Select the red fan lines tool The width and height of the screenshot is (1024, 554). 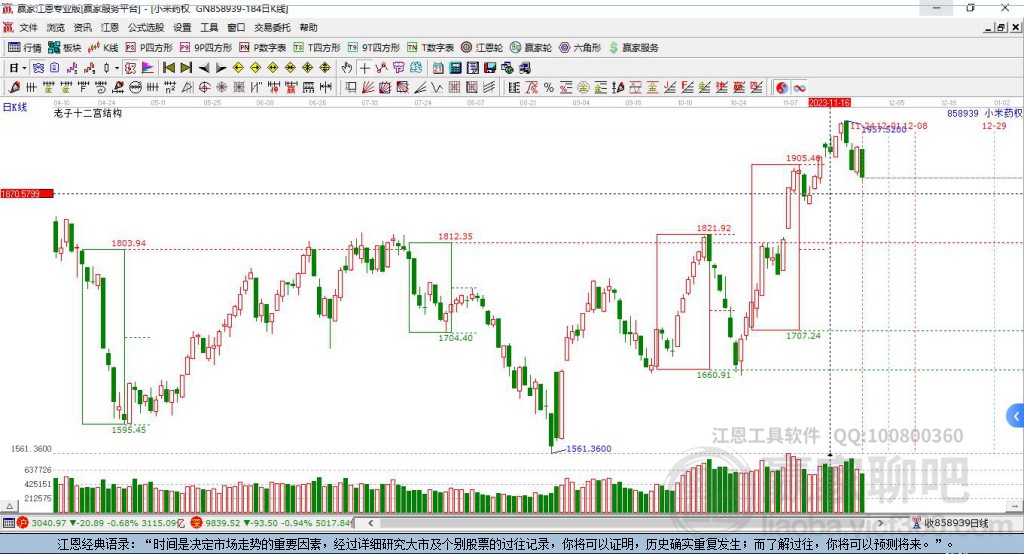[368, 87]
